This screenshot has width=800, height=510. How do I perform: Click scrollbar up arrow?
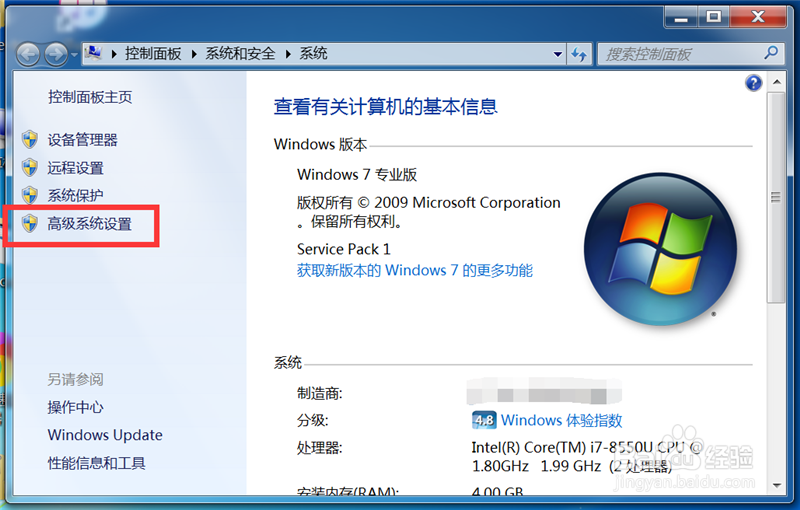(x=777, y=82)
